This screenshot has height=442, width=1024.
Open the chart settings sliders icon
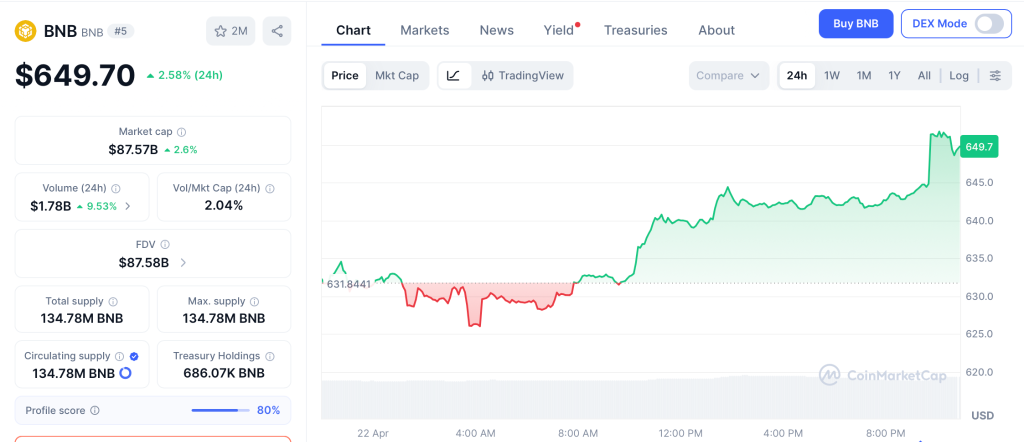pos(995,76)
